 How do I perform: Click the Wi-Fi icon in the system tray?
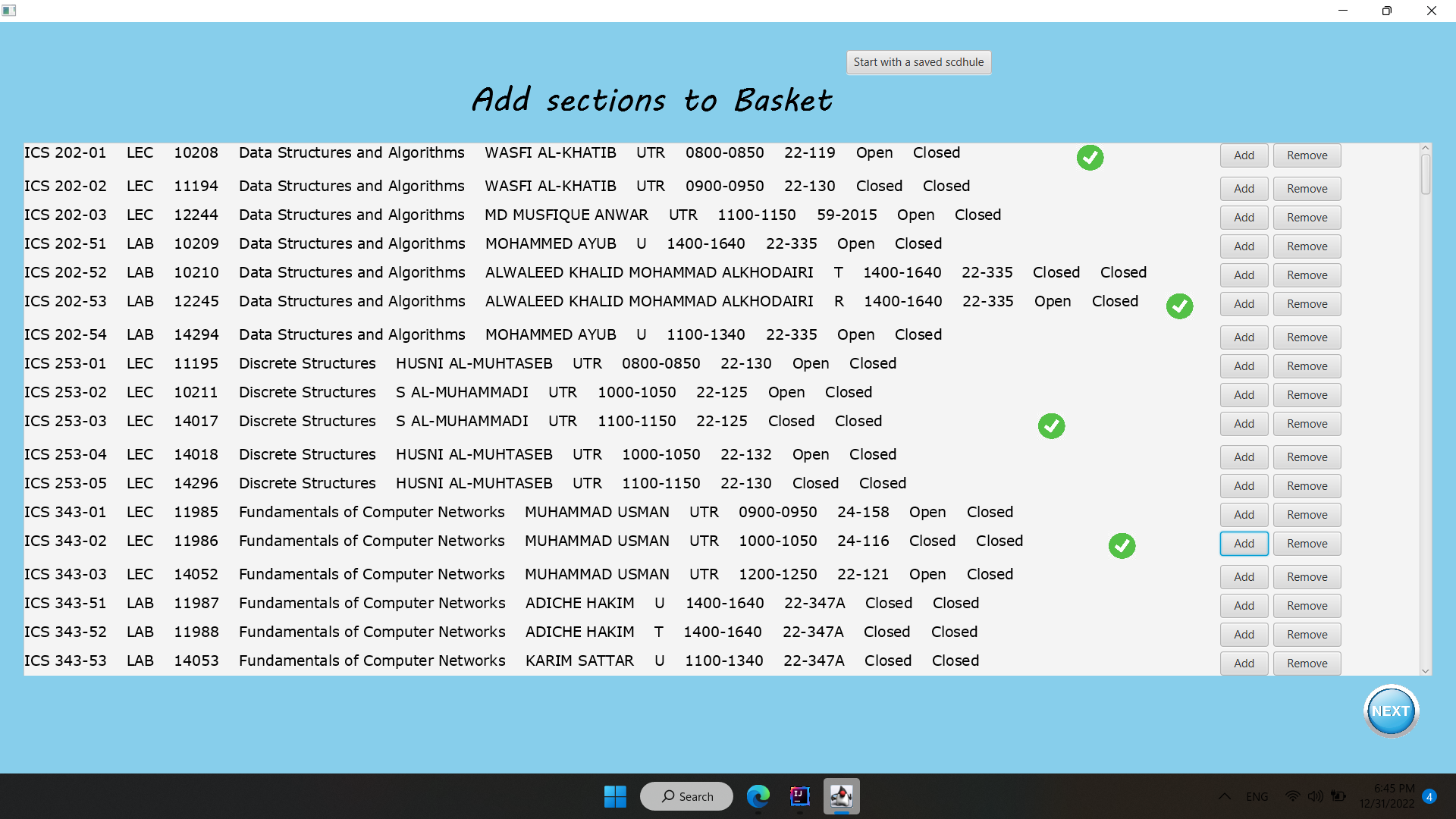1291,796
